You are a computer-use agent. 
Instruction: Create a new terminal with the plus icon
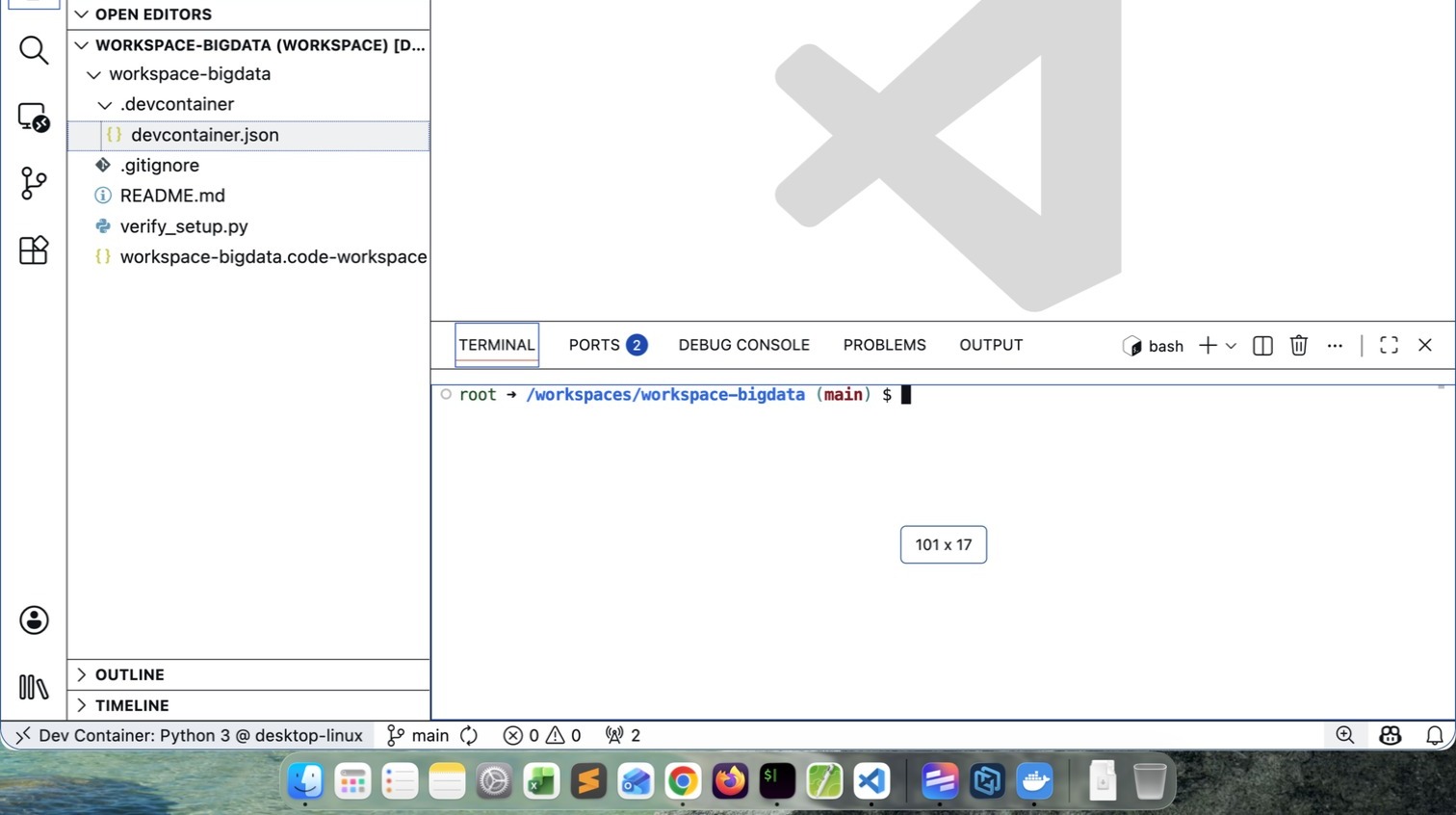pos(1208,345)
